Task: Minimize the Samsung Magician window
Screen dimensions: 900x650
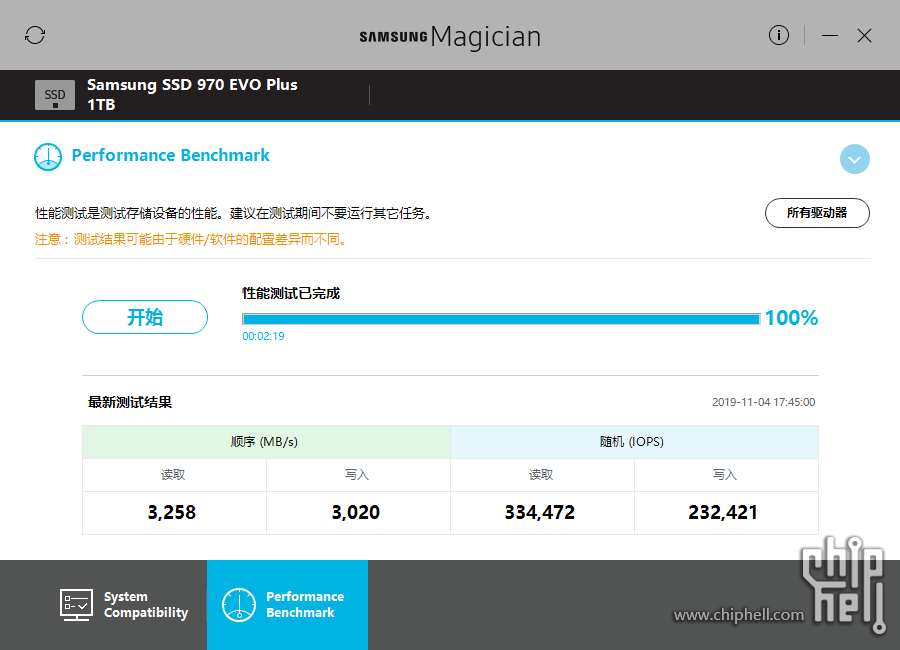Action: (829, 36)
